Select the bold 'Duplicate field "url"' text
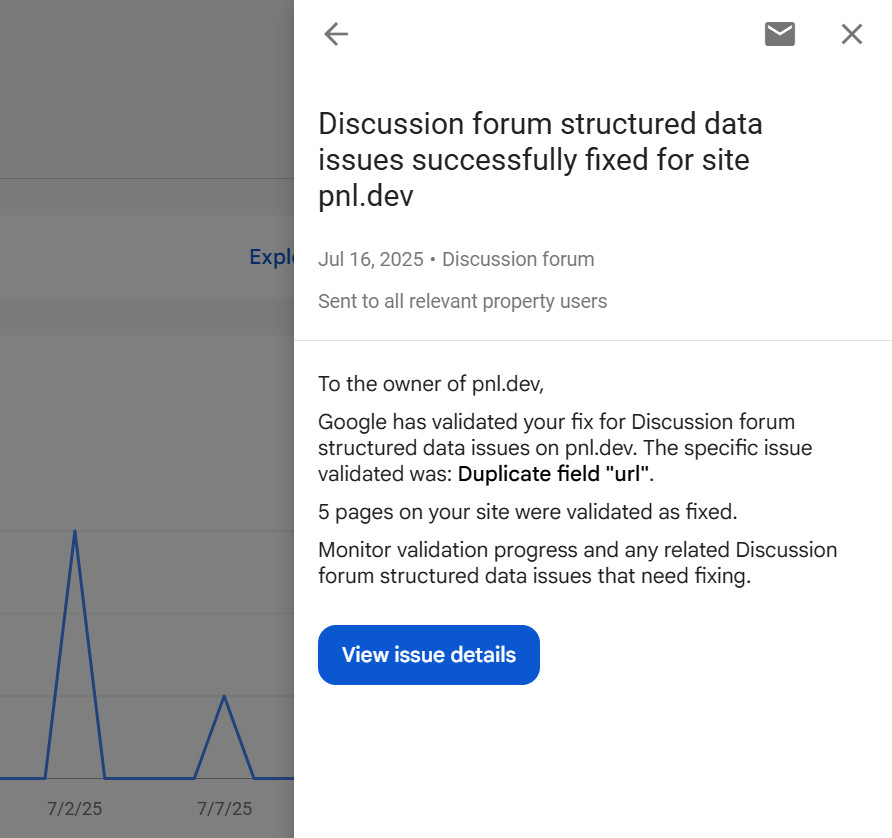The width and height of the screenshot is (892, 838). pos(554,474)
